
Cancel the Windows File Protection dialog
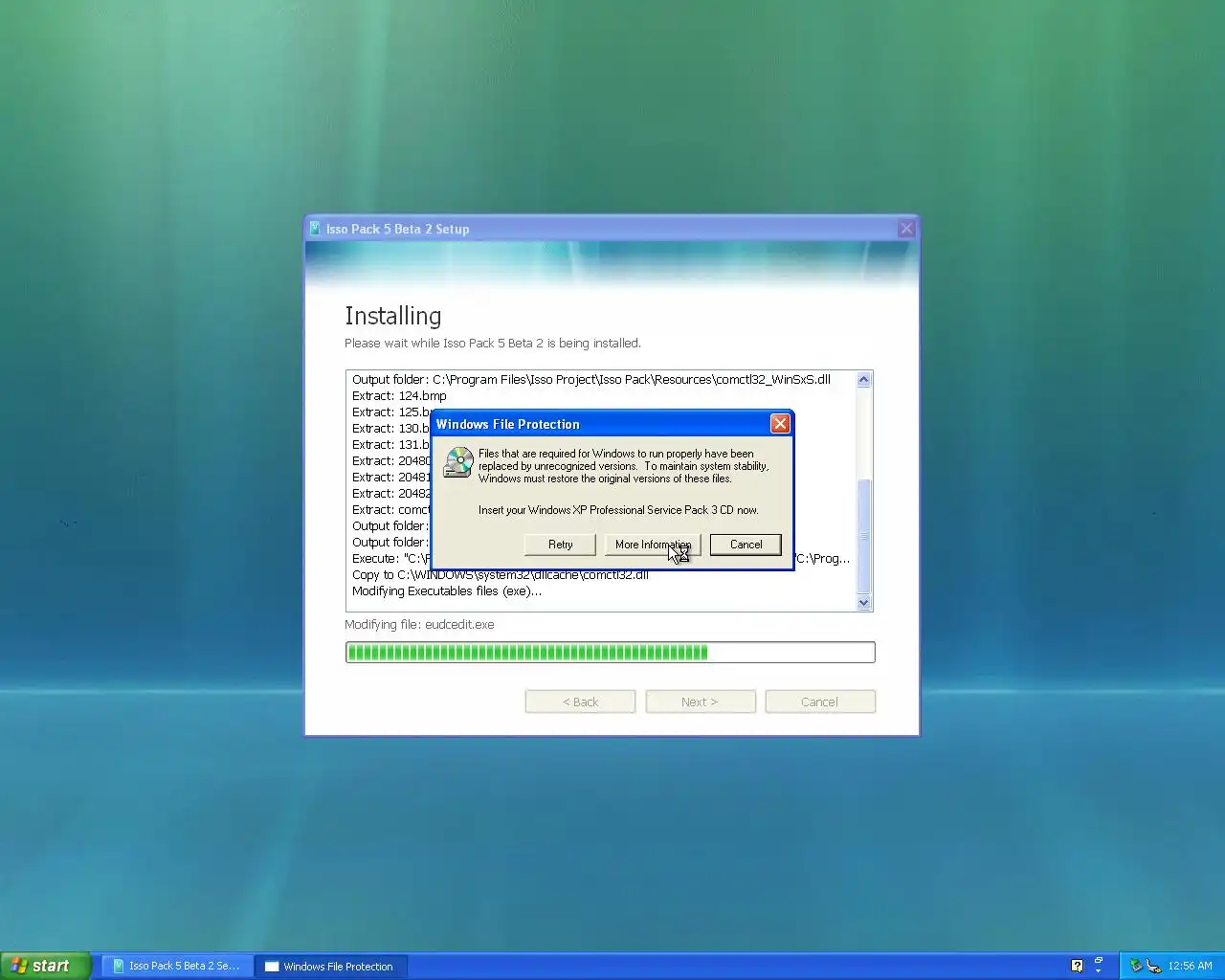pos(746,545)
